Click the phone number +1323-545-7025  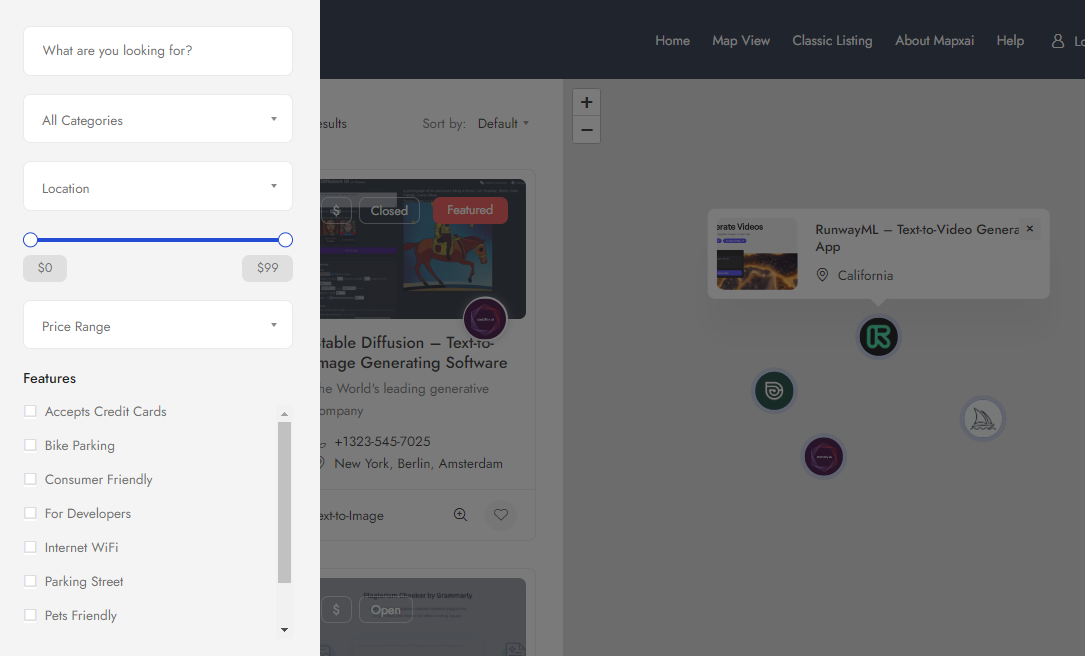[382, 441]
